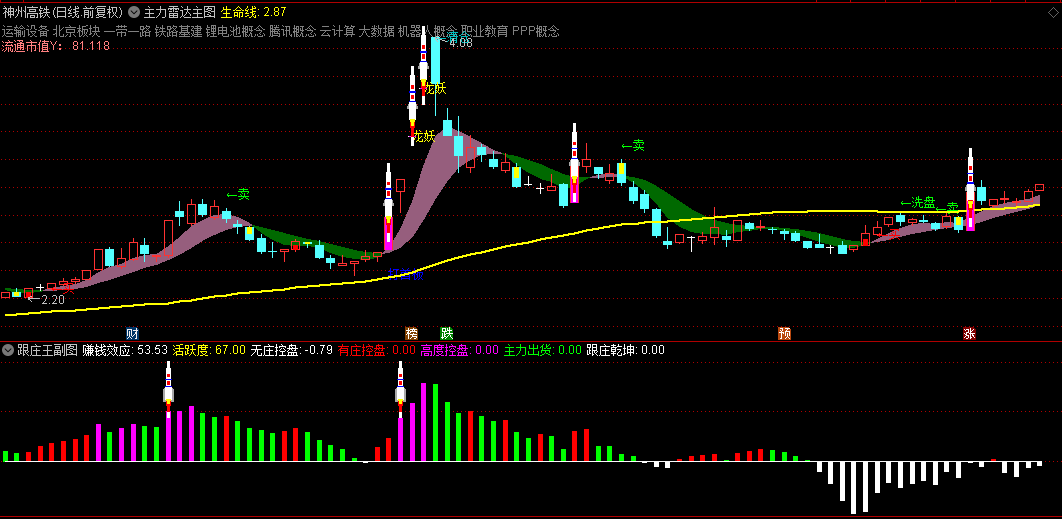Viewport: 1062px width, 519px height.
Task: Open the PPP概念 concept tag
Action: pos(536,30)
